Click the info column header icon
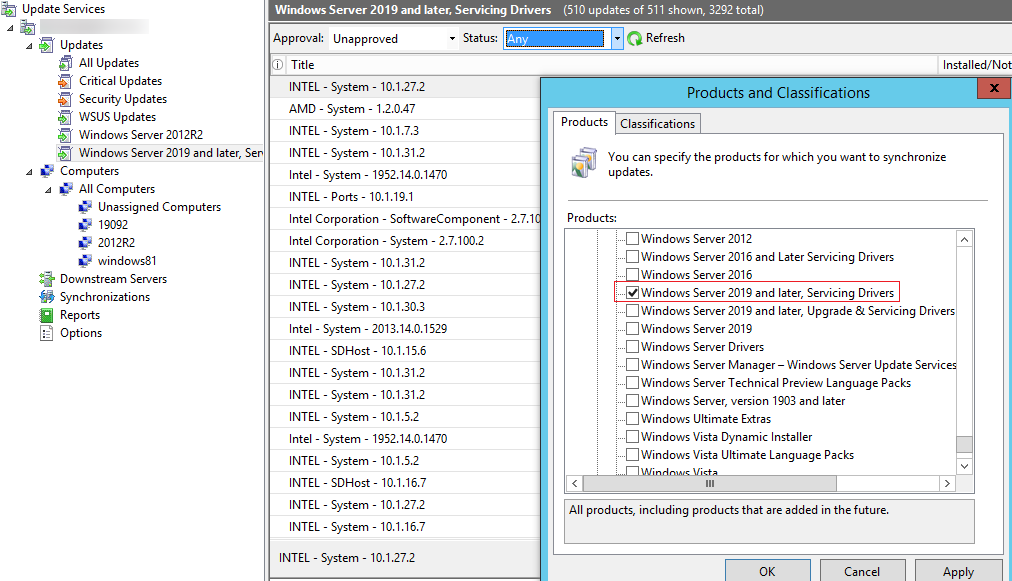Viewport: 1012px width, 581px height. coord(278,65)
